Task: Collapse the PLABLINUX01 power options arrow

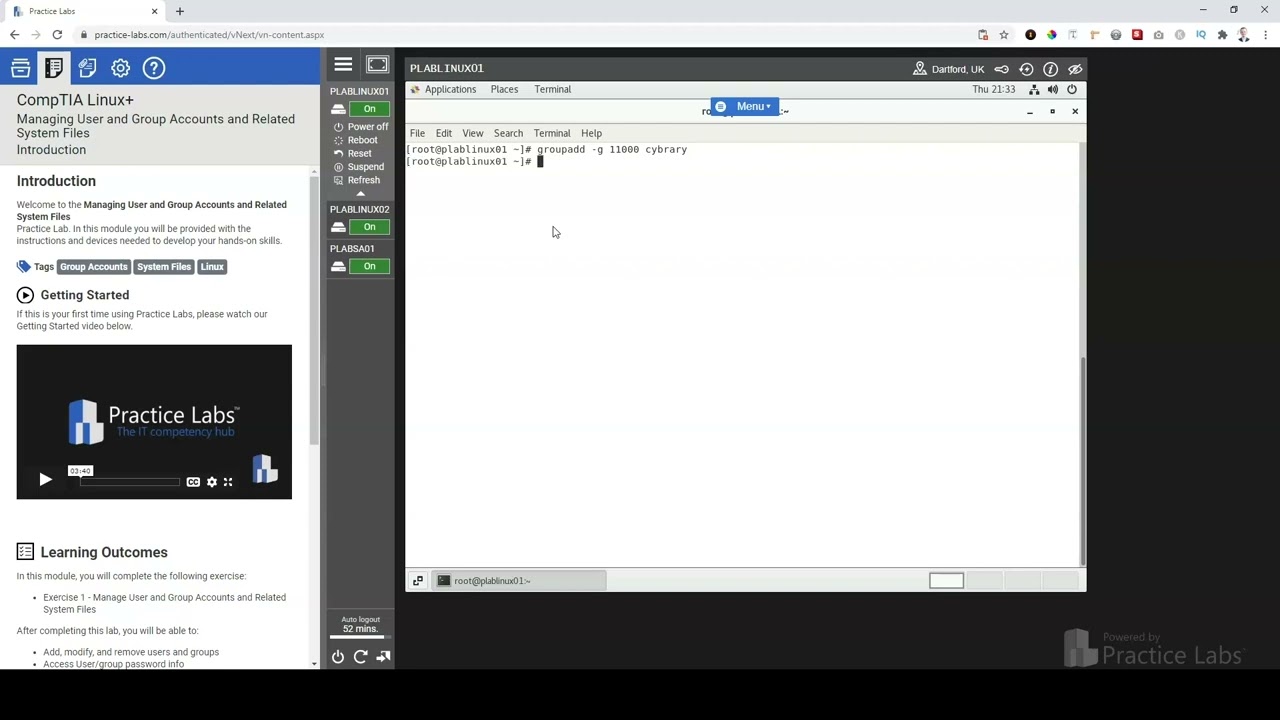Action: (360, 193)
